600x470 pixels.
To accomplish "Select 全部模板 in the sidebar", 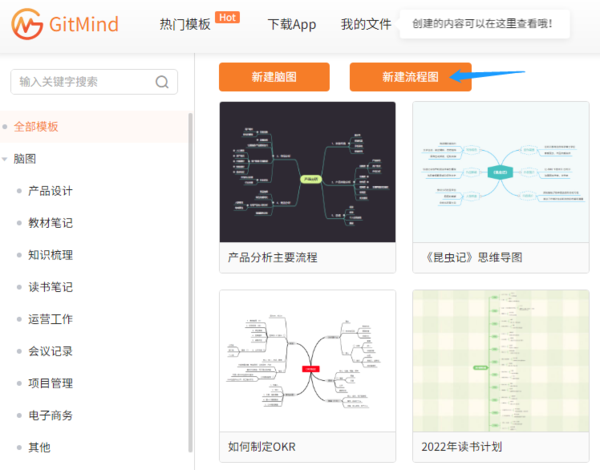I will click(x=36, y=127).
